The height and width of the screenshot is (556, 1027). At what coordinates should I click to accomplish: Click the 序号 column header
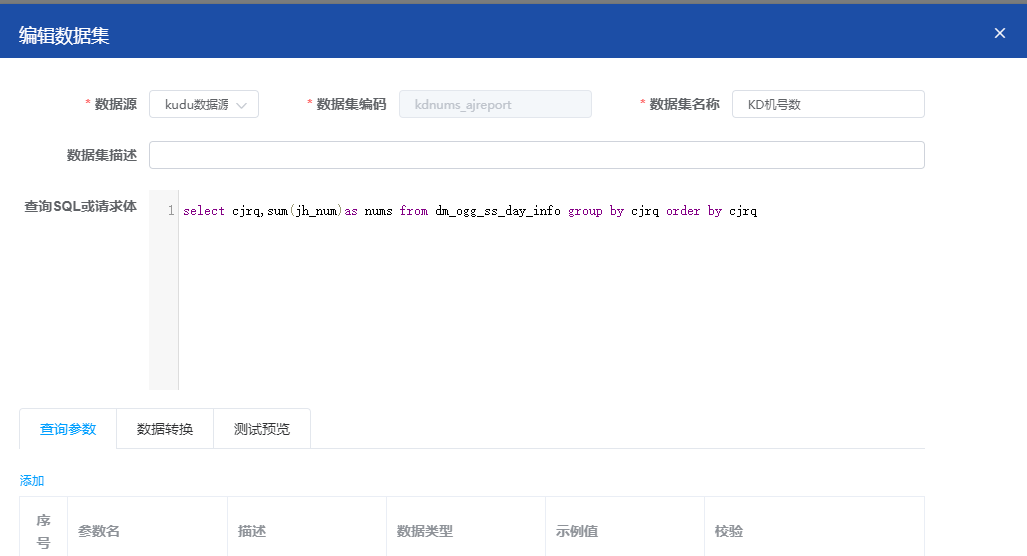[x=43, y=531]
